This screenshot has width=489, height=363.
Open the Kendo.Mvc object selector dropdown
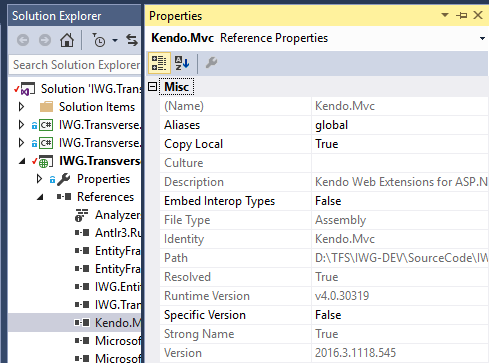[x=482, y=38]
